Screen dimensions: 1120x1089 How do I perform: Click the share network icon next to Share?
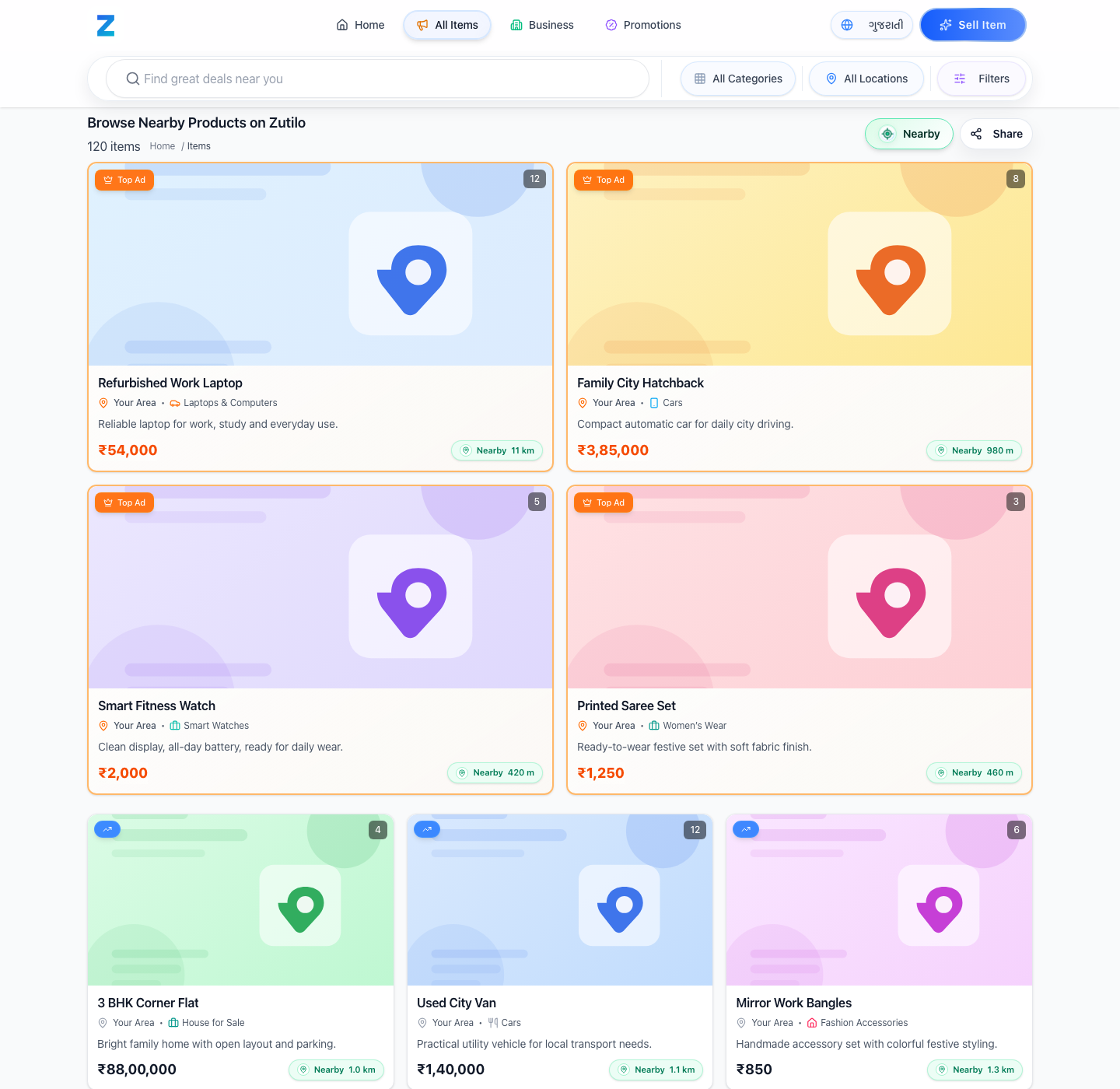coord(976,134)
